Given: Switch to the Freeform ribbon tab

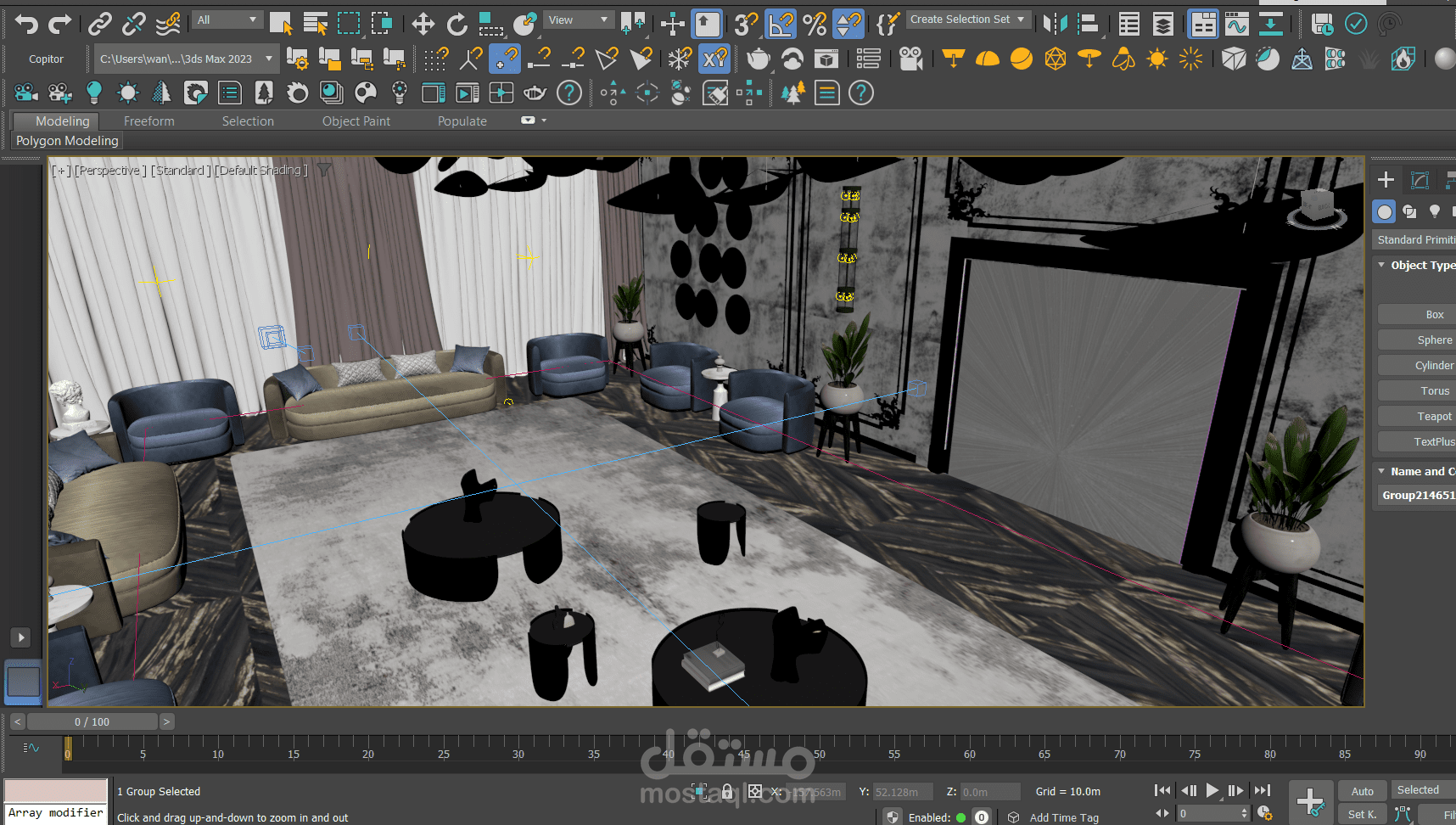Looking at the screenshot, I should click(x=148, y=121).
